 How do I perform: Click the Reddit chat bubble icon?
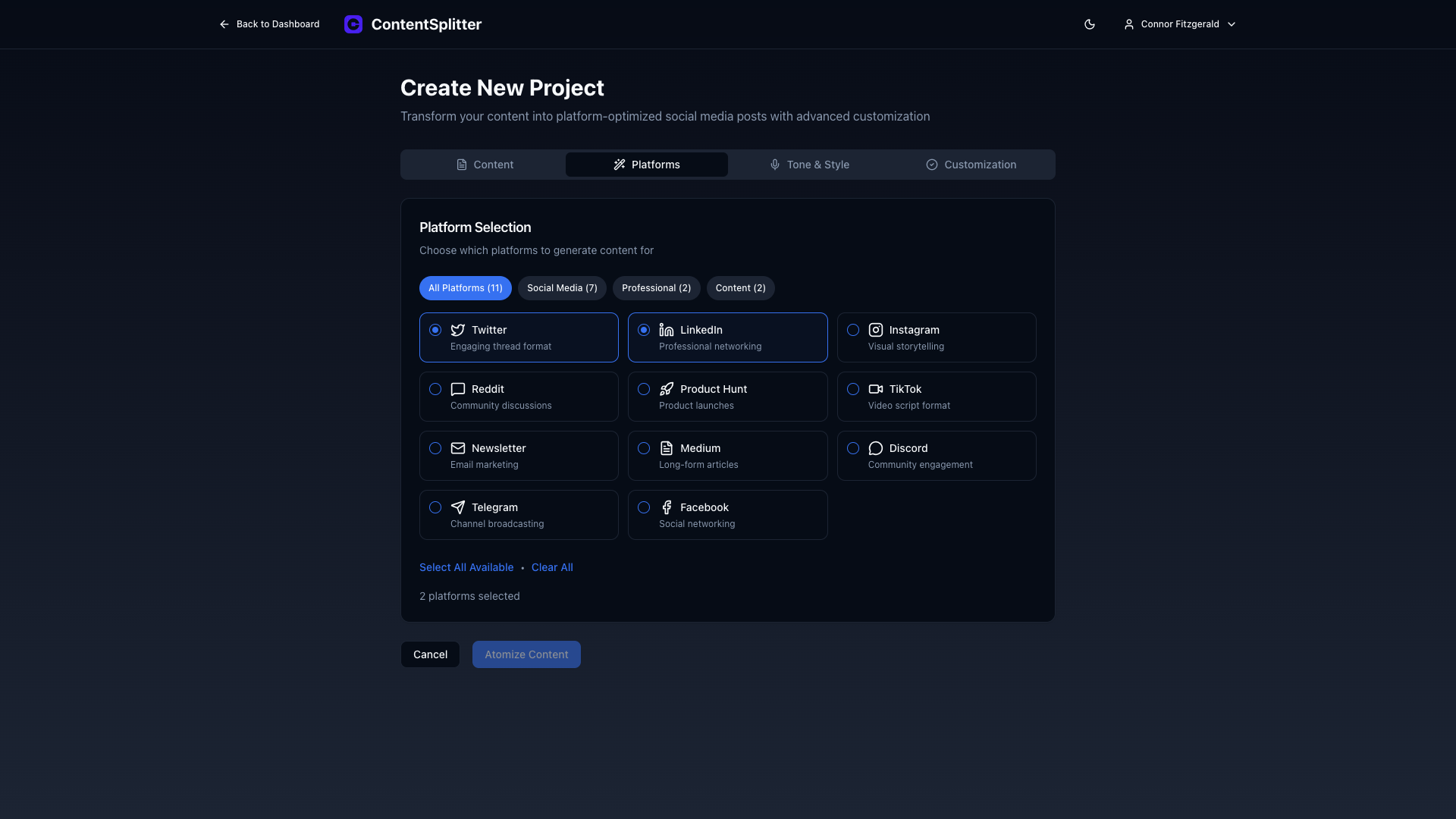[x=457, y=389]
